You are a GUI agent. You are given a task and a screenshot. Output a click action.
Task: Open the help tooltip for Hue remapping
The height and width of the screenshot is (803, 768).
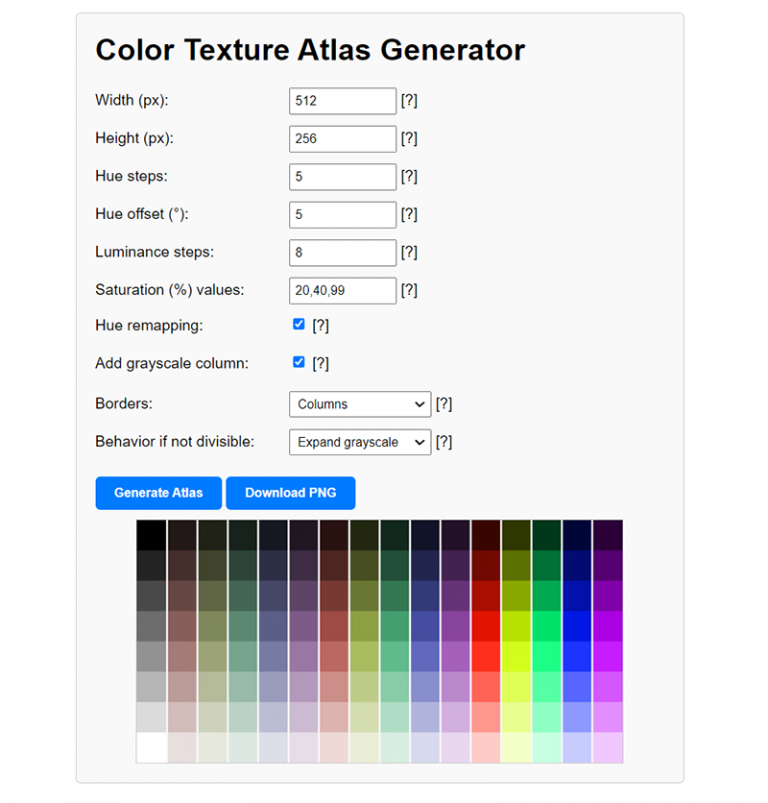pyautogui.click(x=319, y=324)
